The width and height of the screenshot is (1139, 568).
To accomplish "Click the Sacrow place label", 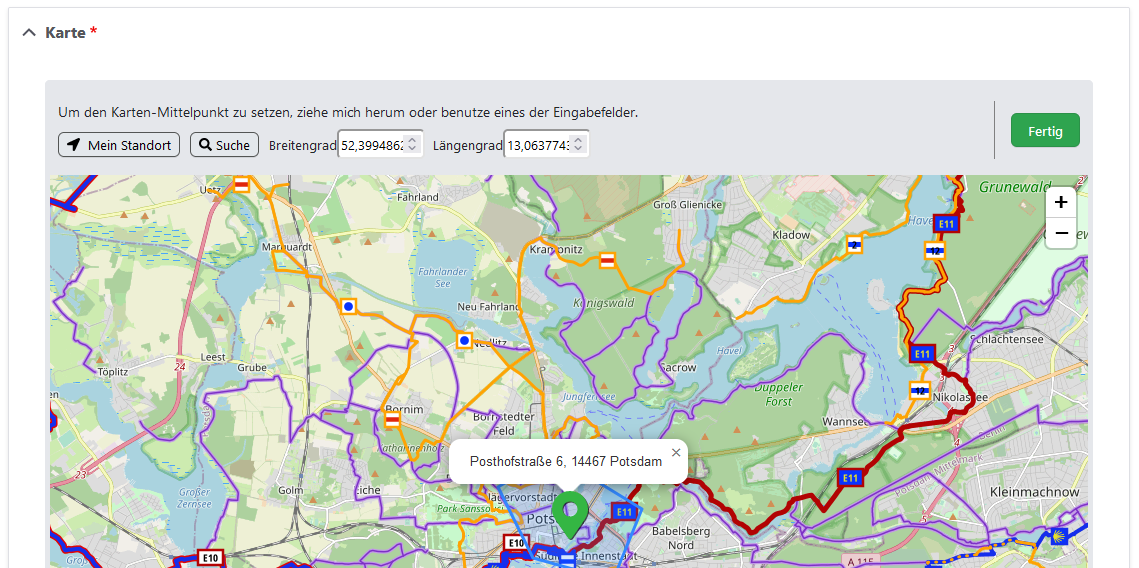I will (x=678, y=368).
